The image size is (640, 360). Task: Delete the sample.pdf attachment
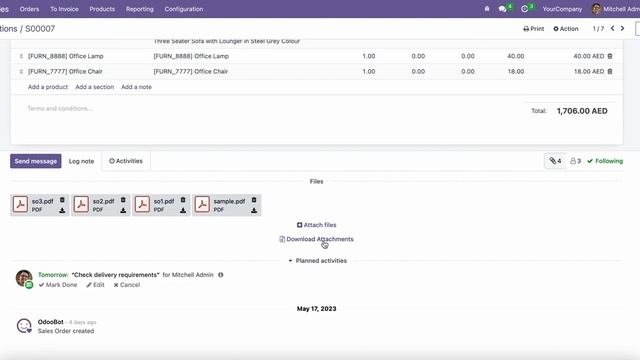[x=254, y=200]
